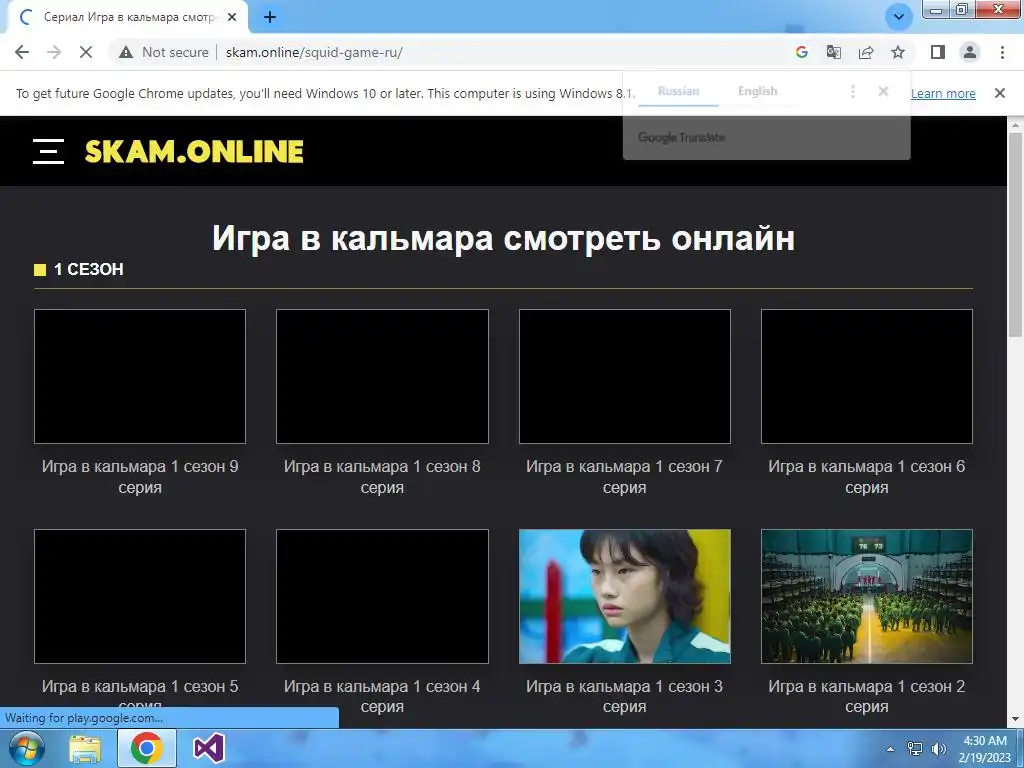Click the title Игра в кальмара 1 сезон 7 серия
This screenshot has height=768, width=1024.
click(x=625, y=477)
